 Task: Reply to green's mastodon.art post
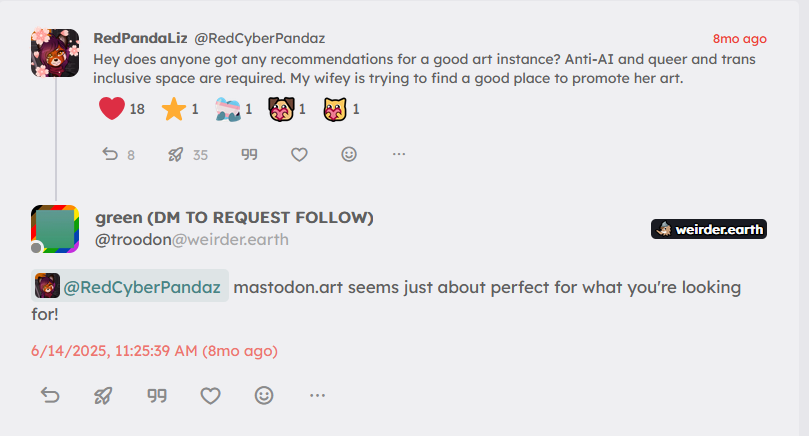50,396
